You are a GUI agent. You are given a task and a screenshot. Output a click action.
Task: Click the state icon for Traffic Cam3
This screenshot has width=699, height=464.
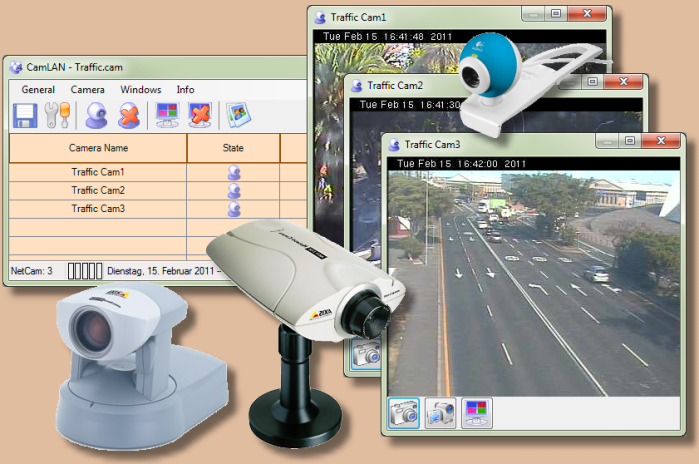(x=234, y=209)
